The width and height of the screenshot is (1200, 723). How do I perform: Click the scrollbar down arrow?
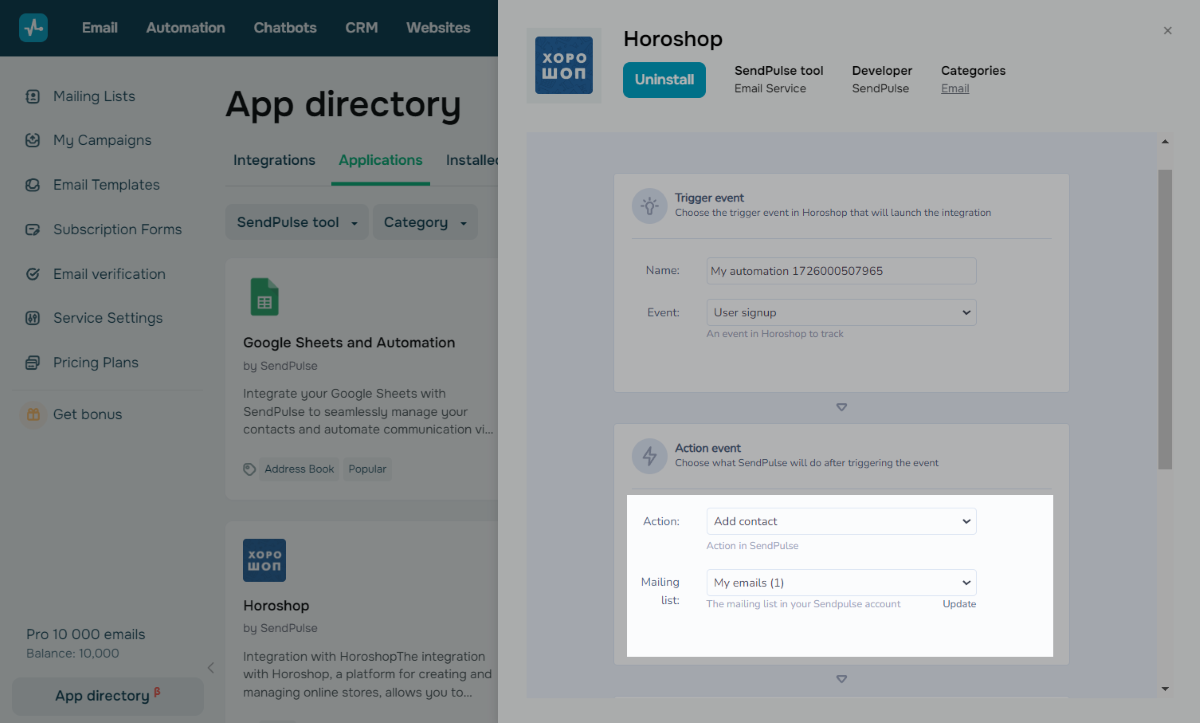(x=1165, y=688)
